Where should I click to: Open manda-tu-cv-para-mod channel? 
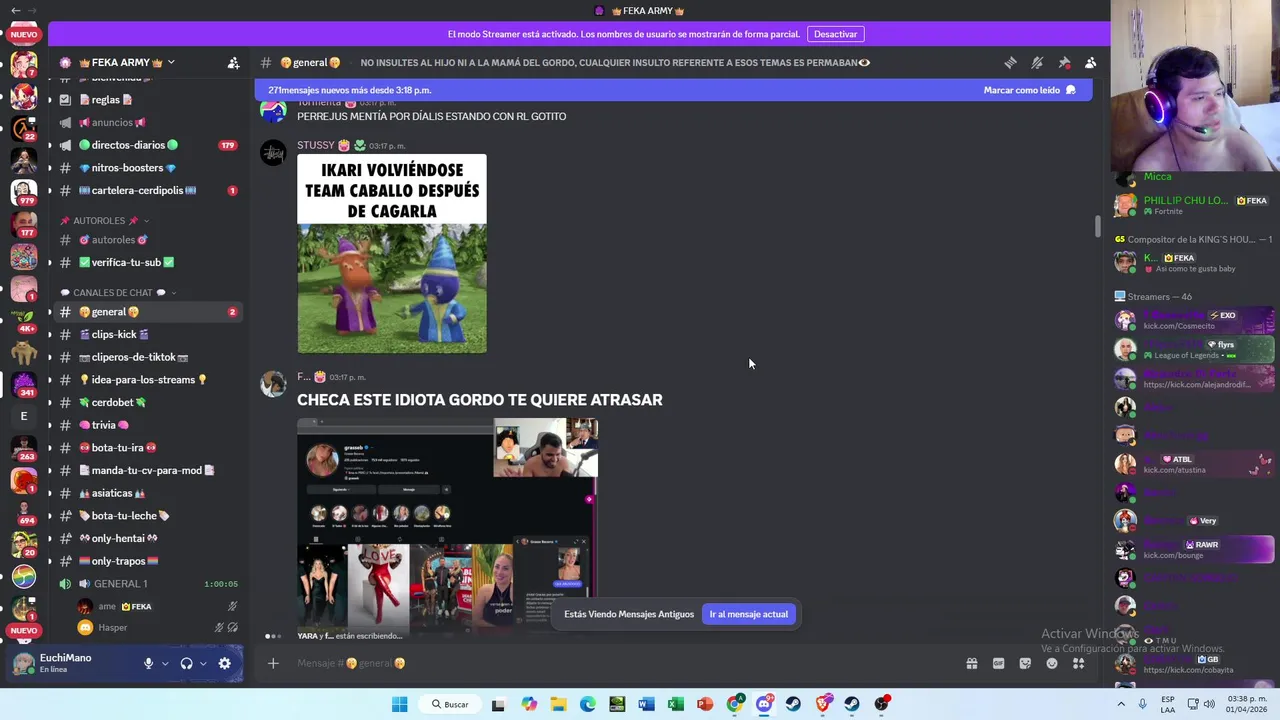(147, 470)
